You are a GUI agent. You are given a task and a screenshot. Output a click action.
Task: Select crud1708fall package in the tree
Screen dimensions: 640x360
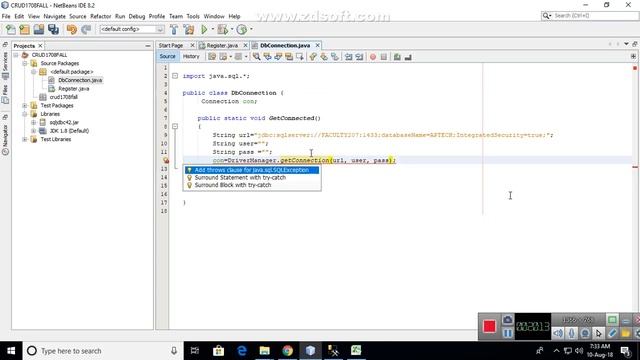click(63, 97)
